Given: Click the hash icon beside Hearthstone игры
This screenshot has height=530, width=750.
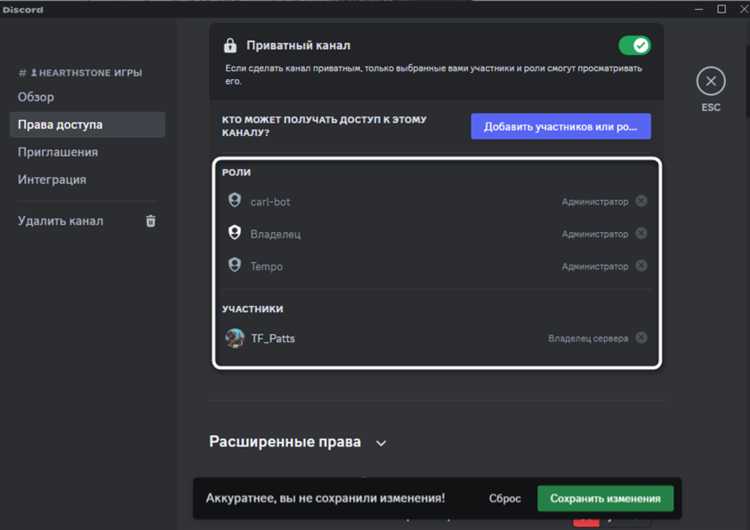Looking at the screenshot, I should click(x=22, y=73).
